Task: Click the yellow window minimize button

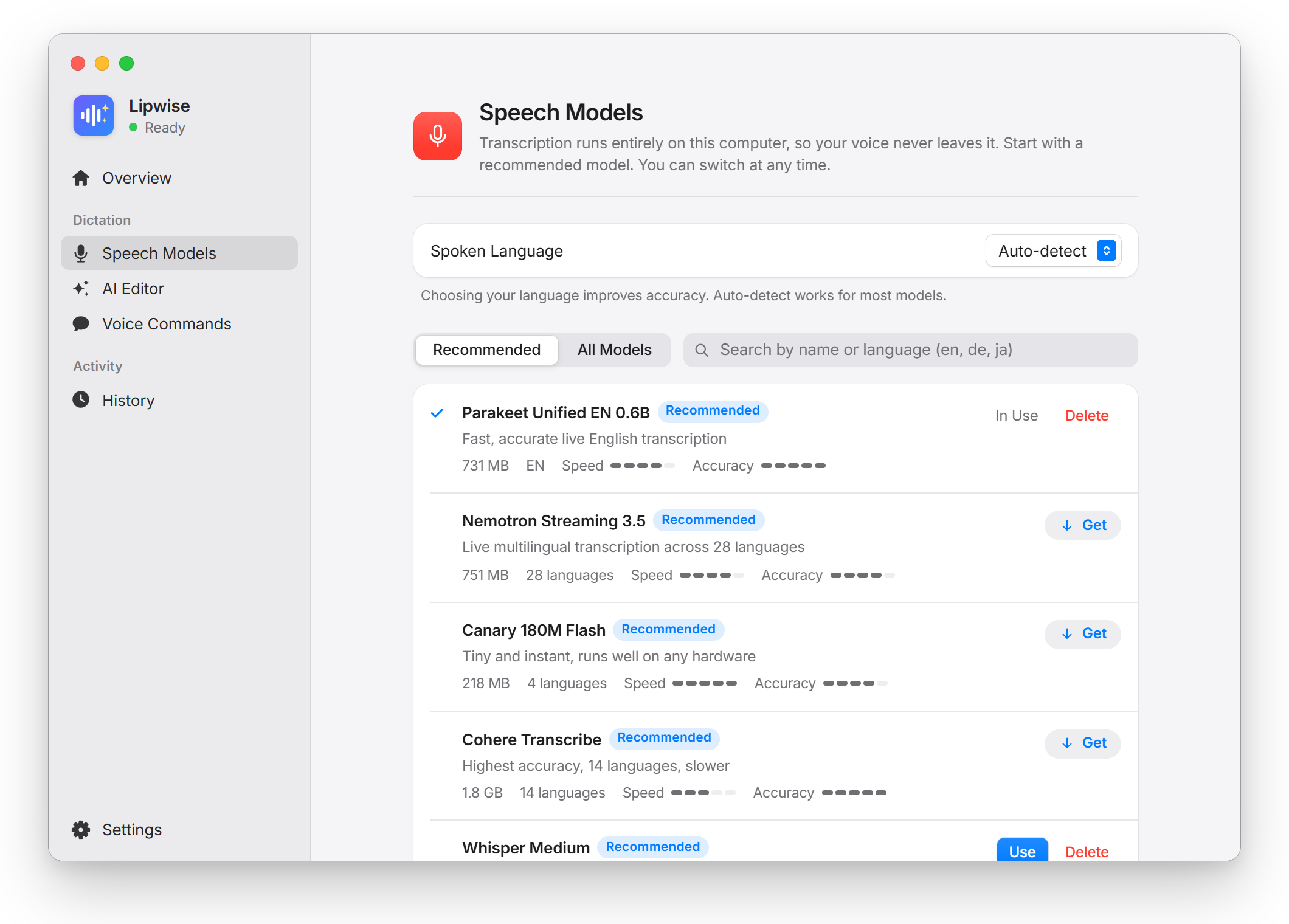Action: tap(102, 63)
